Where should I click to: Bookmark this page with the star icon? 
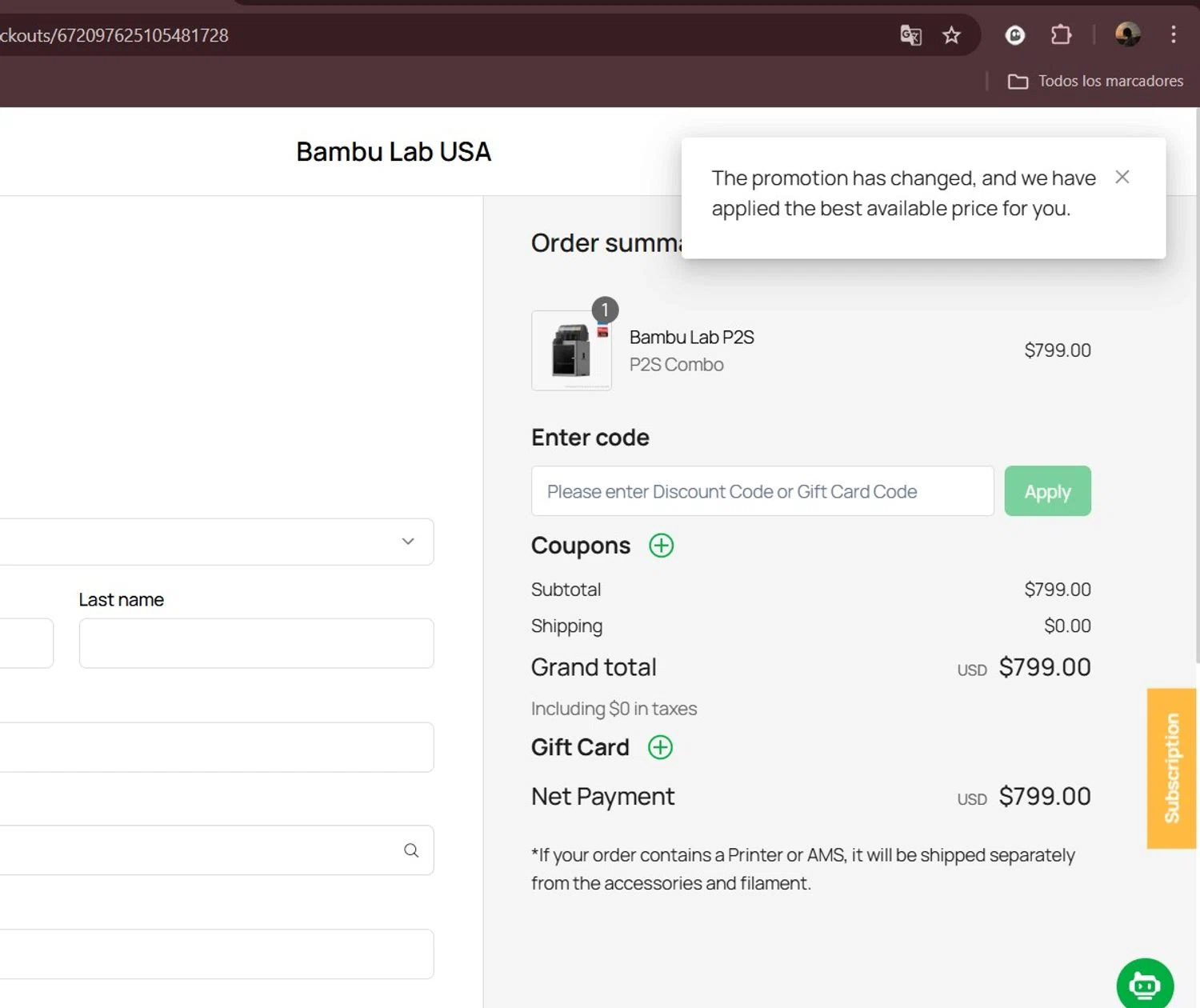[951, 35]
